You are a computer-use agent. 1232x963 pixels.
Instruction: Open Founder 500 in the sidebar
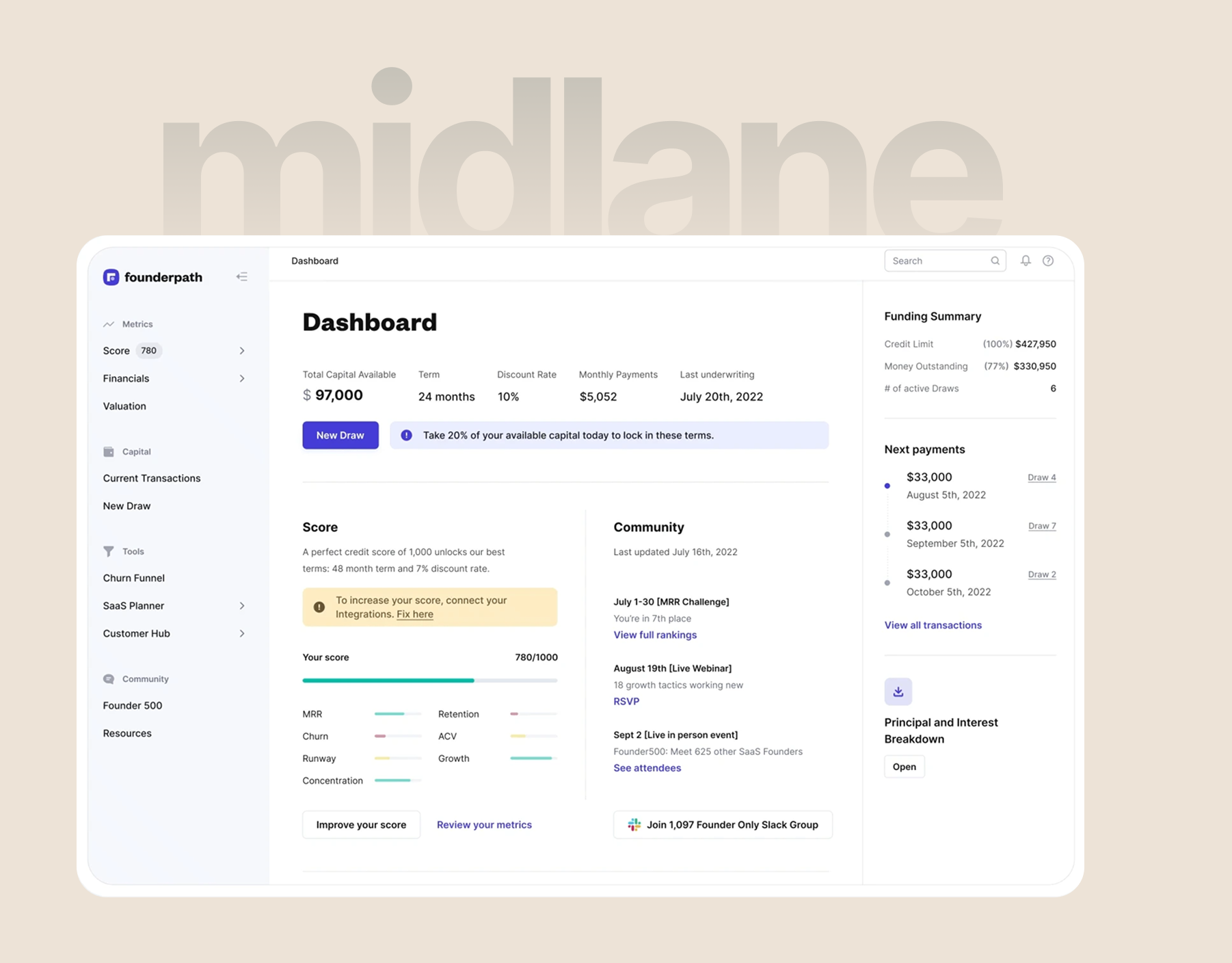pyautogui.click(x=133, y=705)
